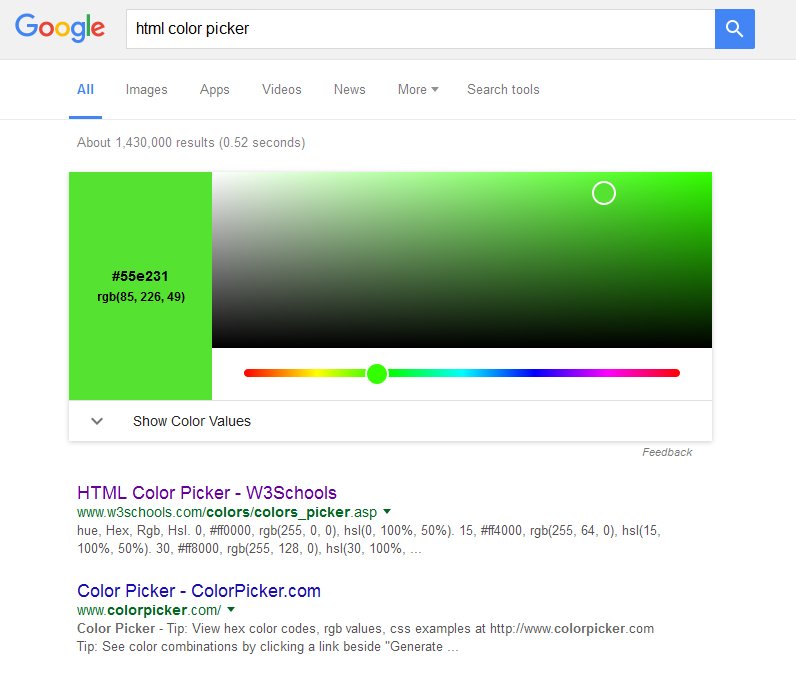The width and height of the screenshot is (796, 676).
Task: Click the green preview swatch showing #55e231
Action: [141, 286]
